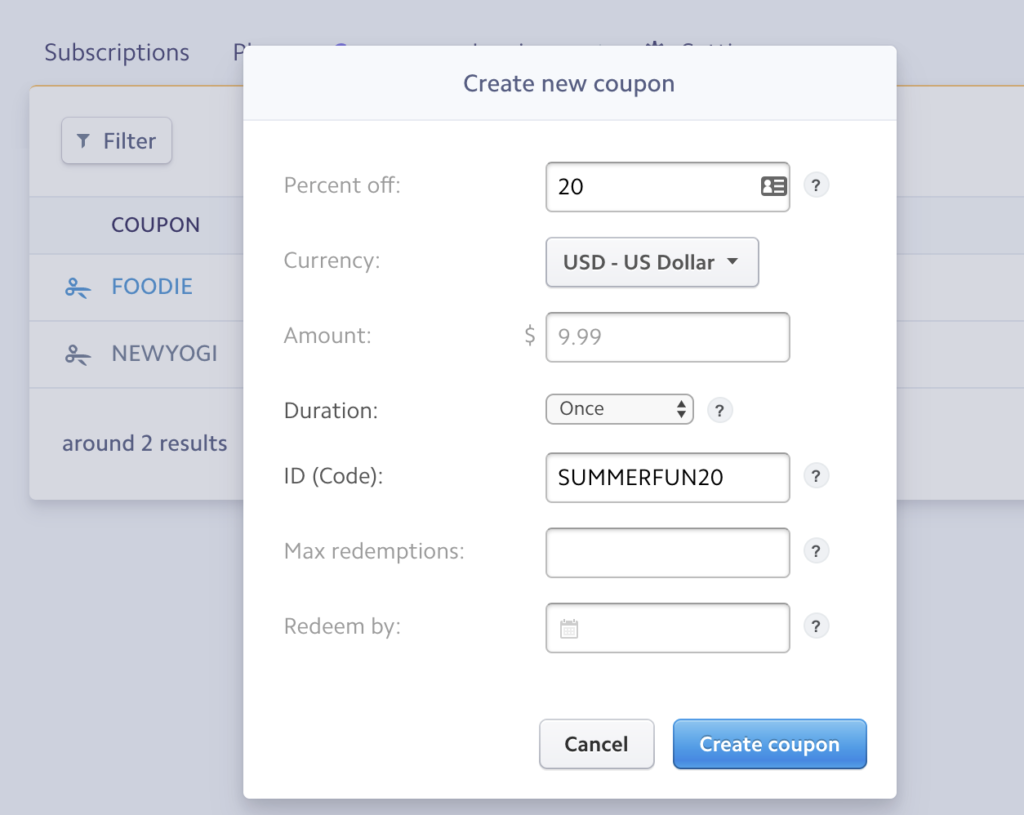Click the Redeem by help icon
The width and height of the screenshot is (1024, 815).
click(x=816, y=626)
